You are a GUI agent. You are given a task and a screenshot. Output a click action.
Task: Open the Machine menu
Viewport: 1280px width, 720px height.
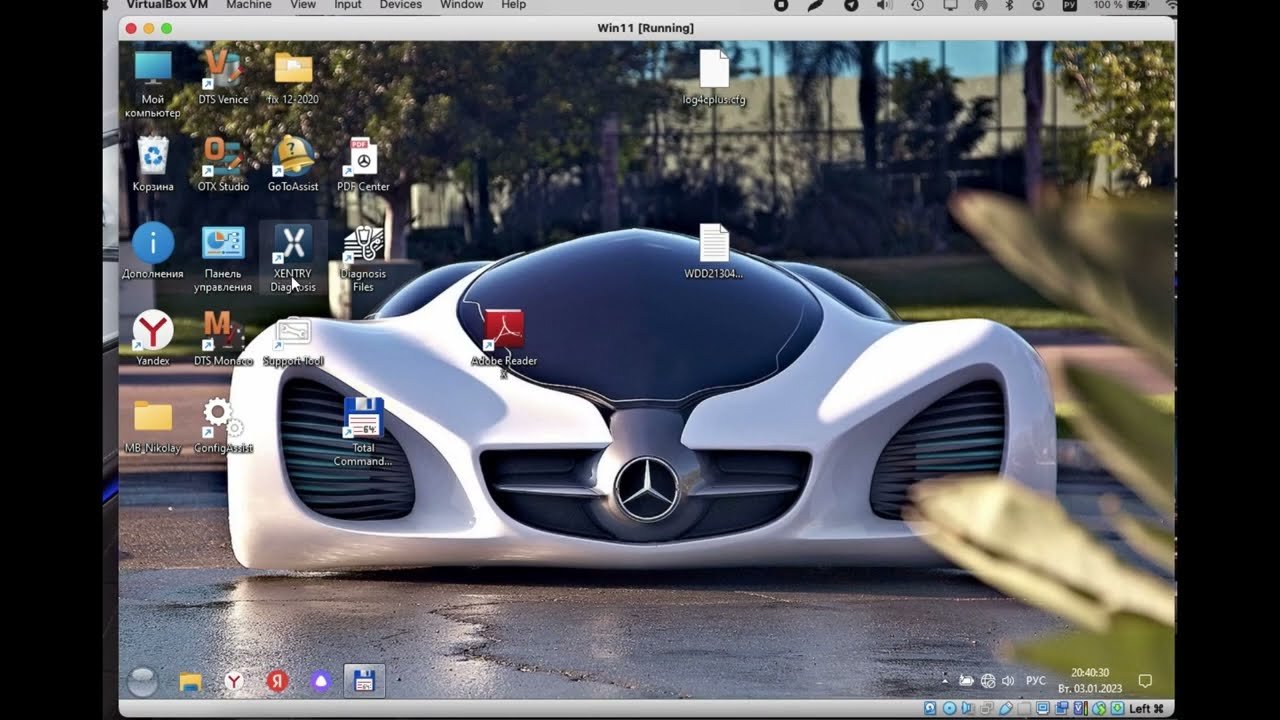coord(249,5)
